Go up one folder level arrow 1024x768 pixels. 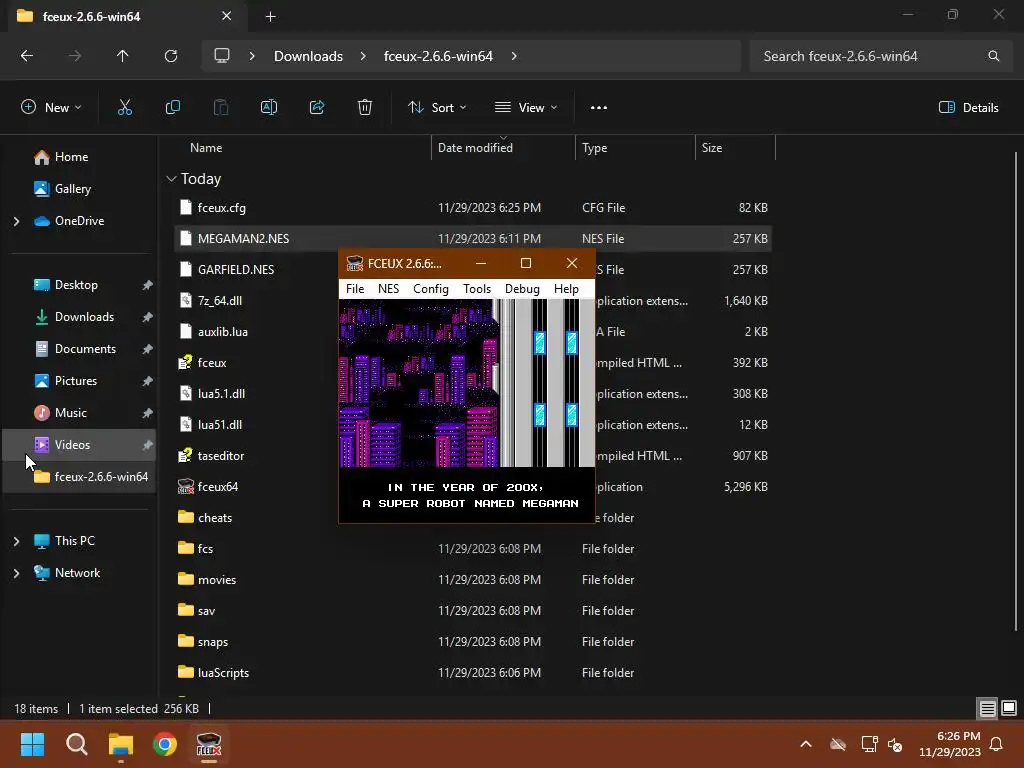click(122, 56)
